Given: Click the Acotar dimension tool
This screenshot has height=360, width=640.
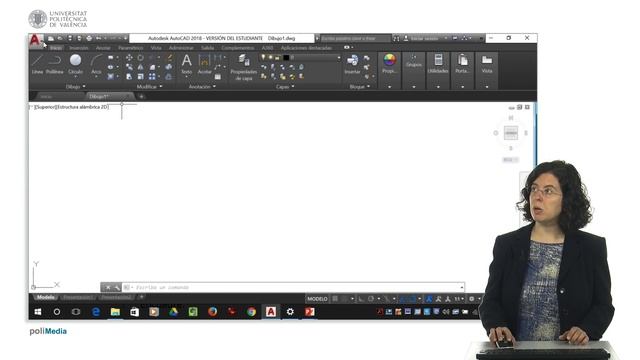Looking at the screenshot, I should click(204, 64).
